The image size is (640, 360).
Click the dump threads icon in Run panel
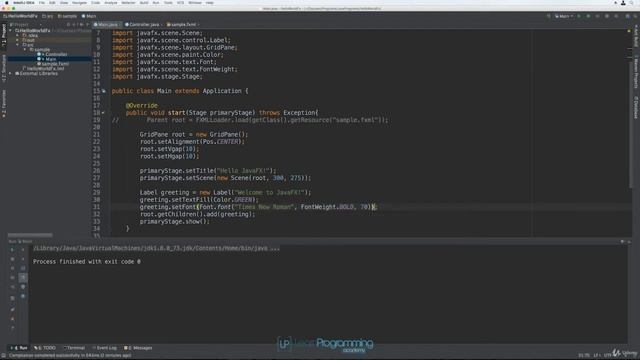click(x=12, y=278)
